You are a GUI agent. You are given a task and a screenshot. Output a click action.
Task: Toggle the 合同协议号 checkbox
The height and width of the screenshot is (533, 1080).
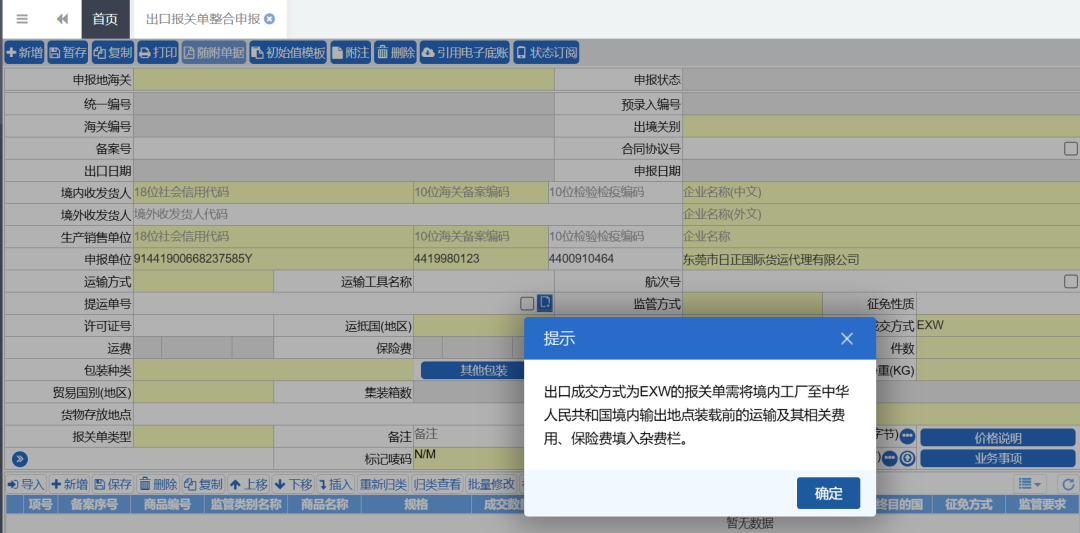pyautogui.click(x=1070, y=149)
